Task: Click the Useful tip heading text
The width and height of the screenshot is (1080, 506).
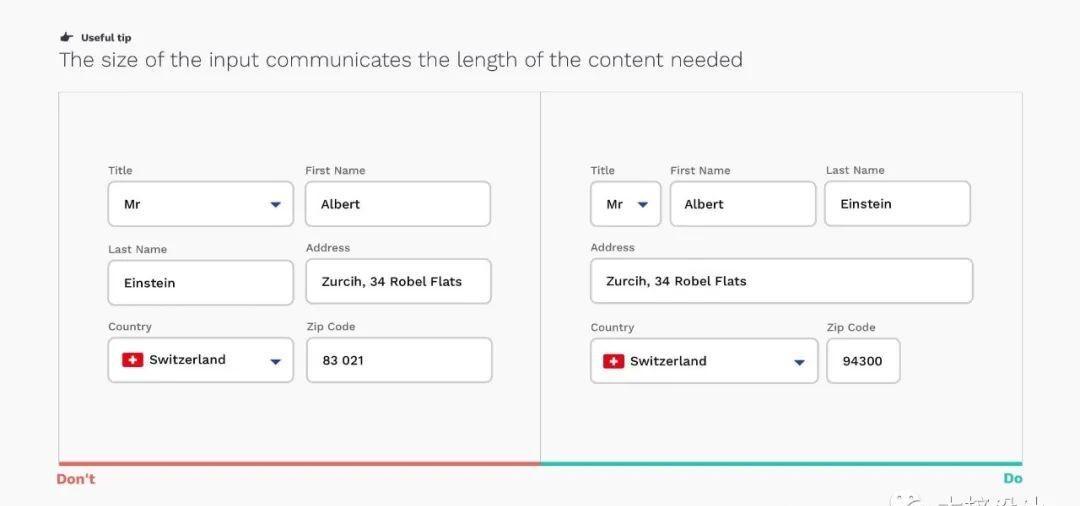Action: [106, 38]
